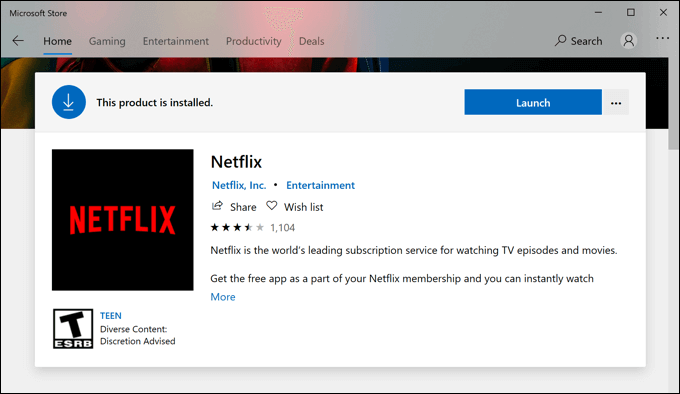Viewport: 680px width, 394px height.
Task: Open the Gaming tab
Action: (107, 41)
